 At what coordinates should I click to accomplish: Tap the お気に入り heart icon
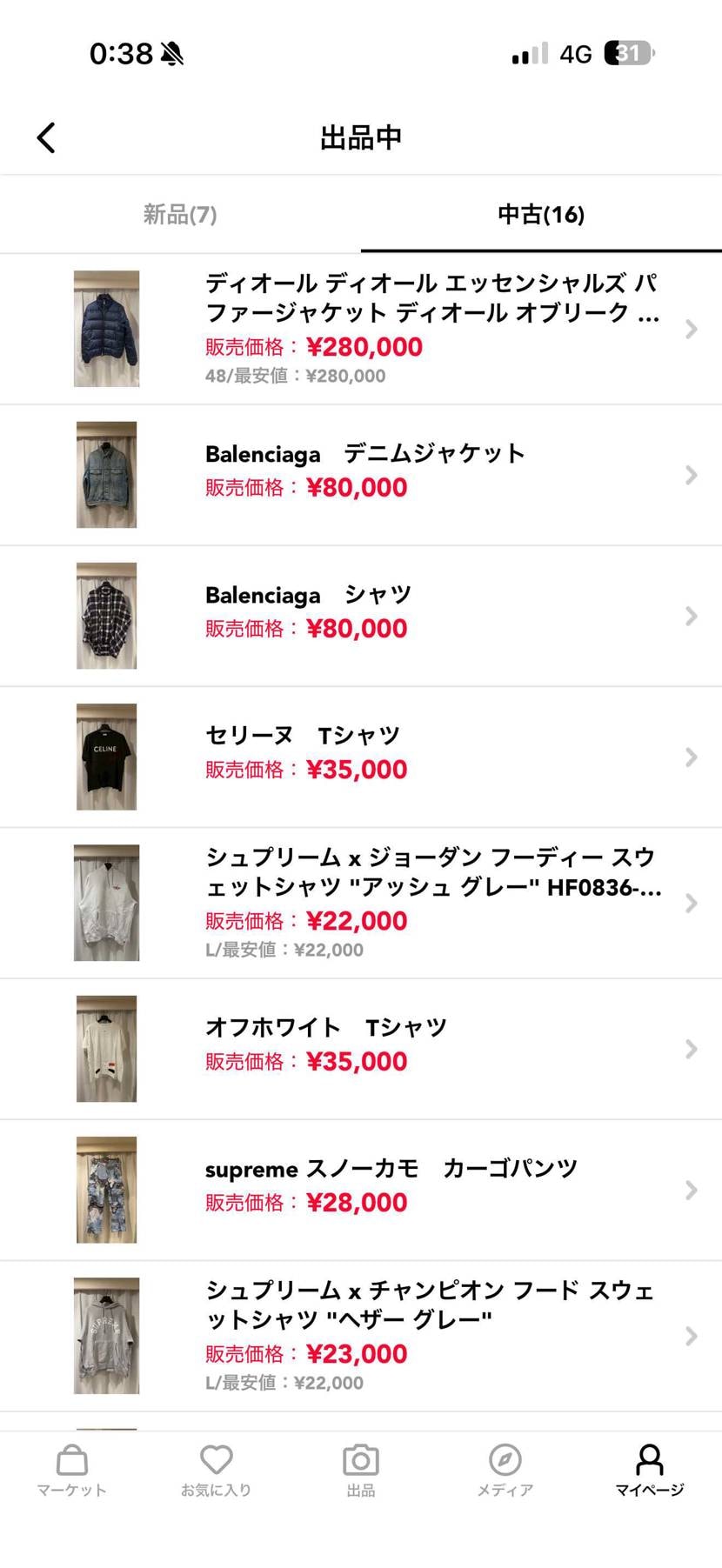tap(216, 1461)
